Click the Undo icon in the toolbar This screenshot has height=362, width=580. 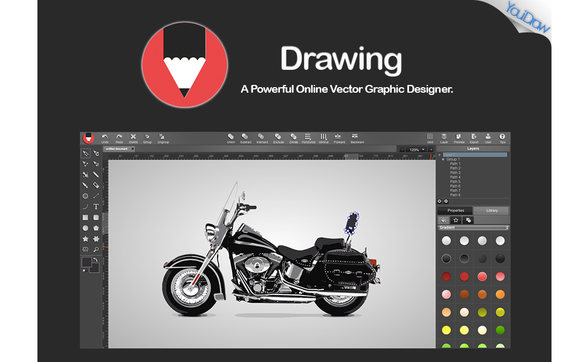point(105,137)
